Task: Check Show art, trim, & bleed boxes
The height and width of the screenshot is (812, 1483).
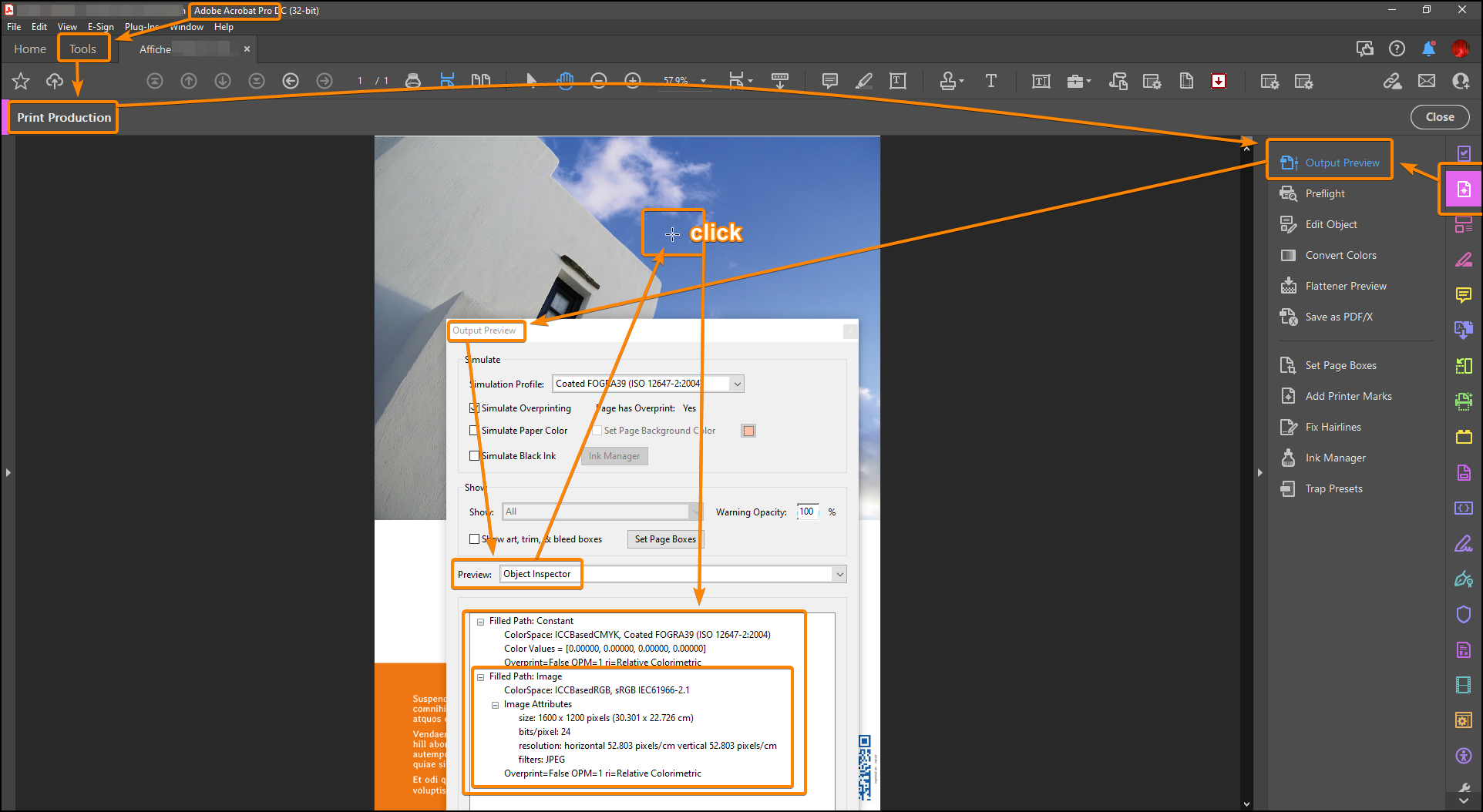Action: [x=475, y=539]
